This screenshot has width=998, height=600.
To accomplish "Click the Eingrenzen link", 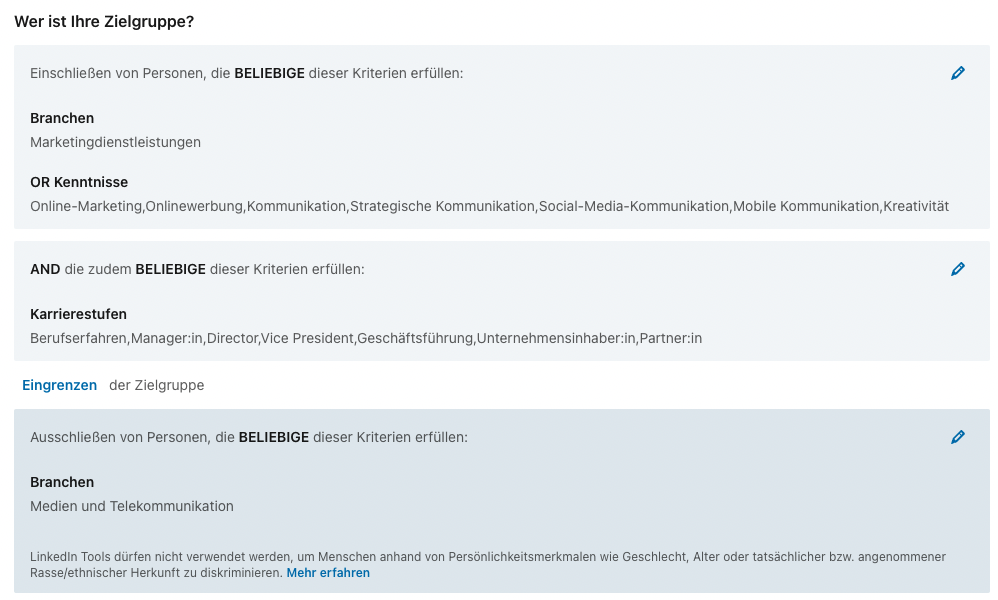I will tap(60, 385).
